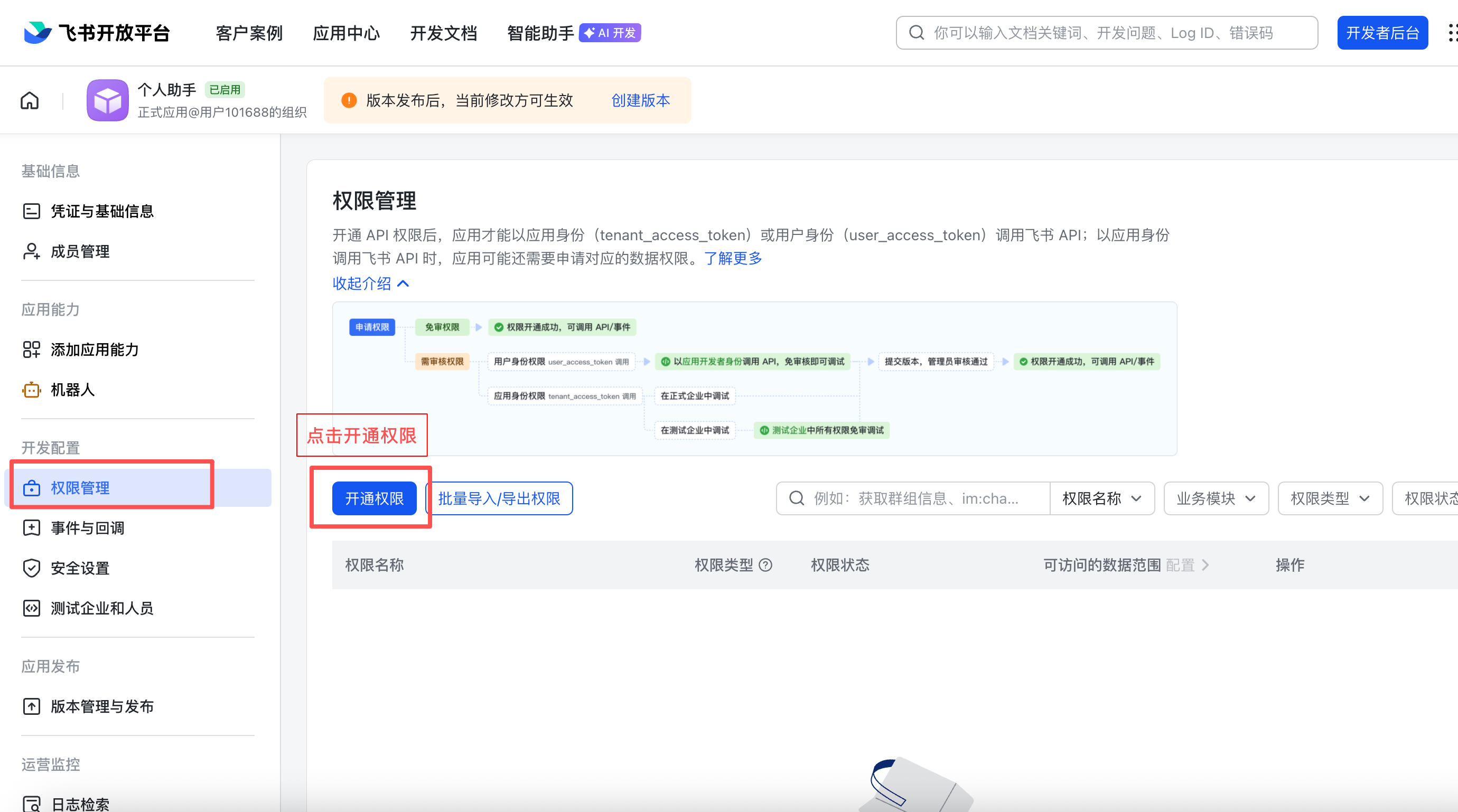Select the 安全设置 shield icon

point(31,568)
